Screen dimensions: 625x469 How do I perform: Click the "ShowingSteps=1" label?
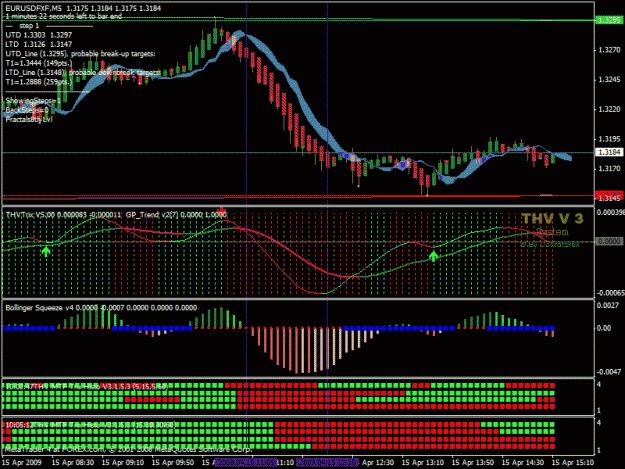pos(33,100)
